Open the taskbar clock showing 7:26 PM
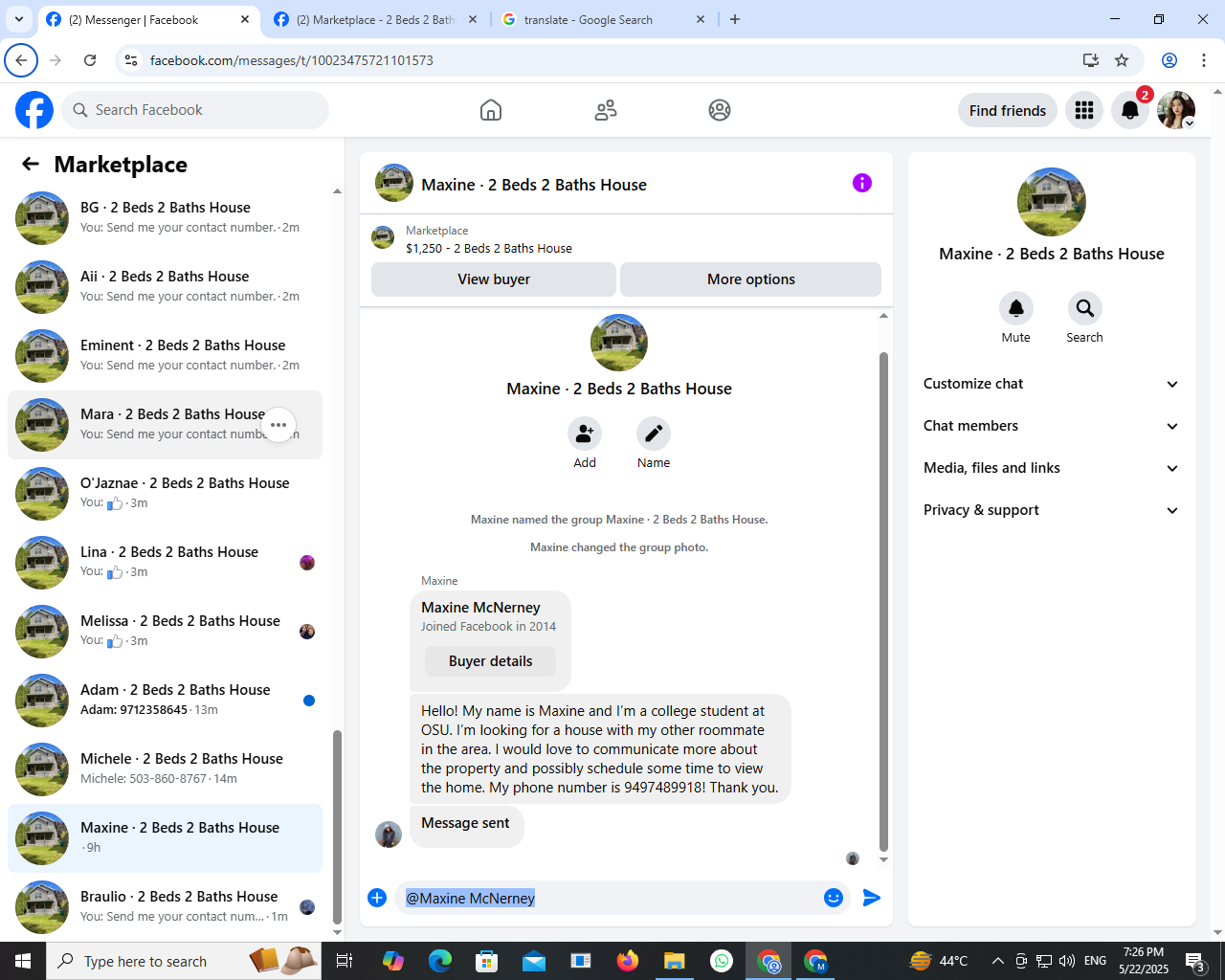This screenshot has width=1225, height=980. click(x=1144, y=961)
